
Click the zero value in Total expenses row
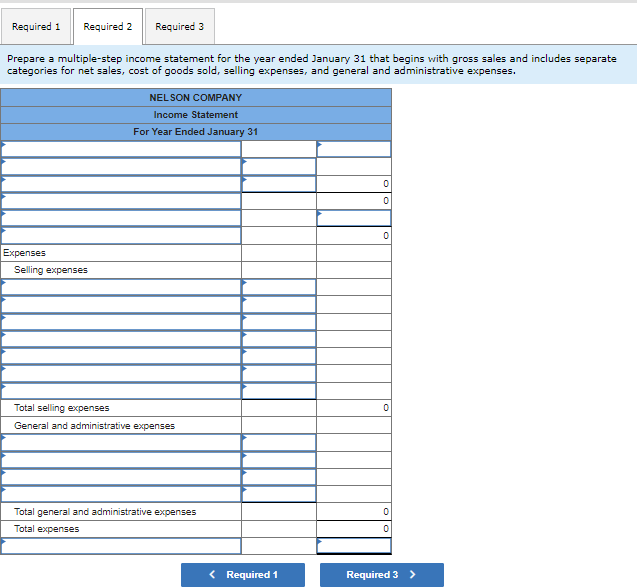[386, 529]
